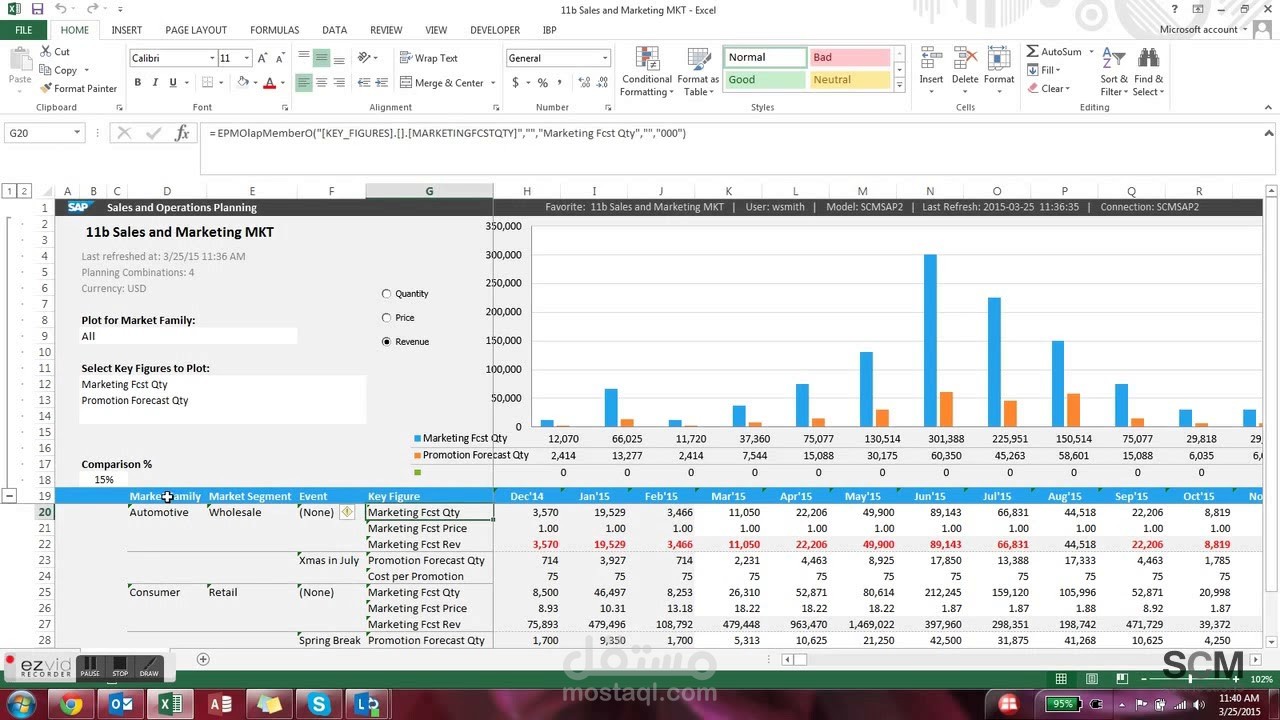Cut the selected cell contents
The width and height of the screenshot is (1280, 720).
[x=55, y=51]
